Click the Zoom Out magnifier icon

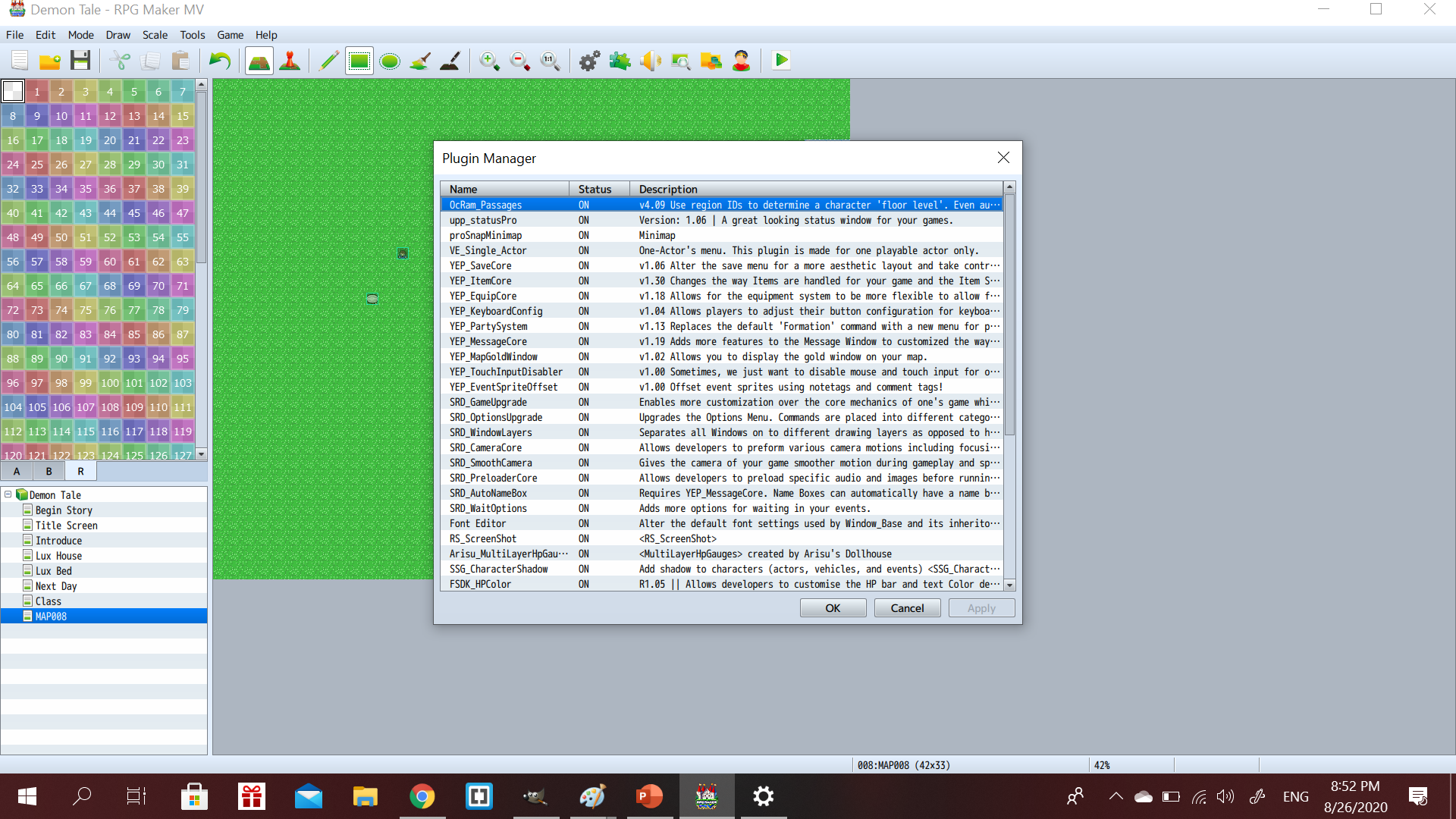pos(520,61)
